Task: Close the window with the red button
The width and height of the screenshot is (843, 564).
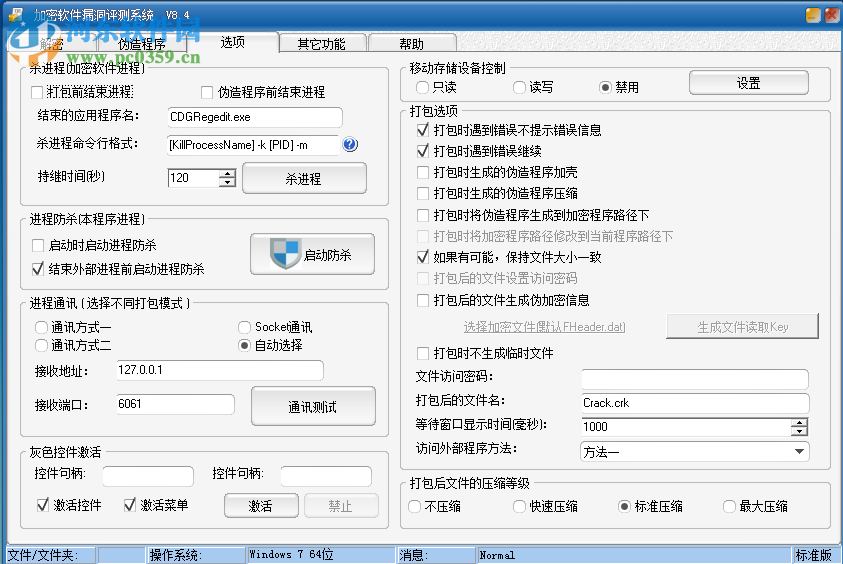Action: pyautogui.click(x=832, y=15)
